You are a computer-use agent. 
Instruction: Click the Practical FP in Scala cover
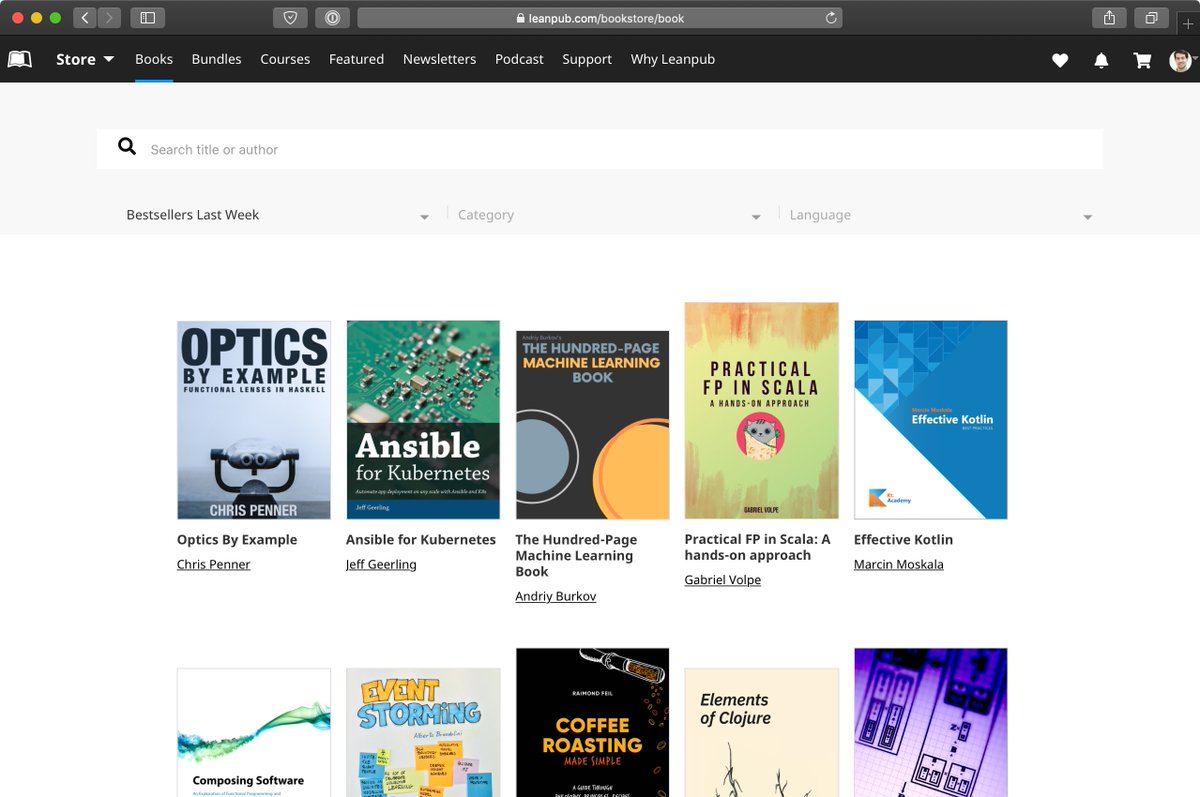761,411
